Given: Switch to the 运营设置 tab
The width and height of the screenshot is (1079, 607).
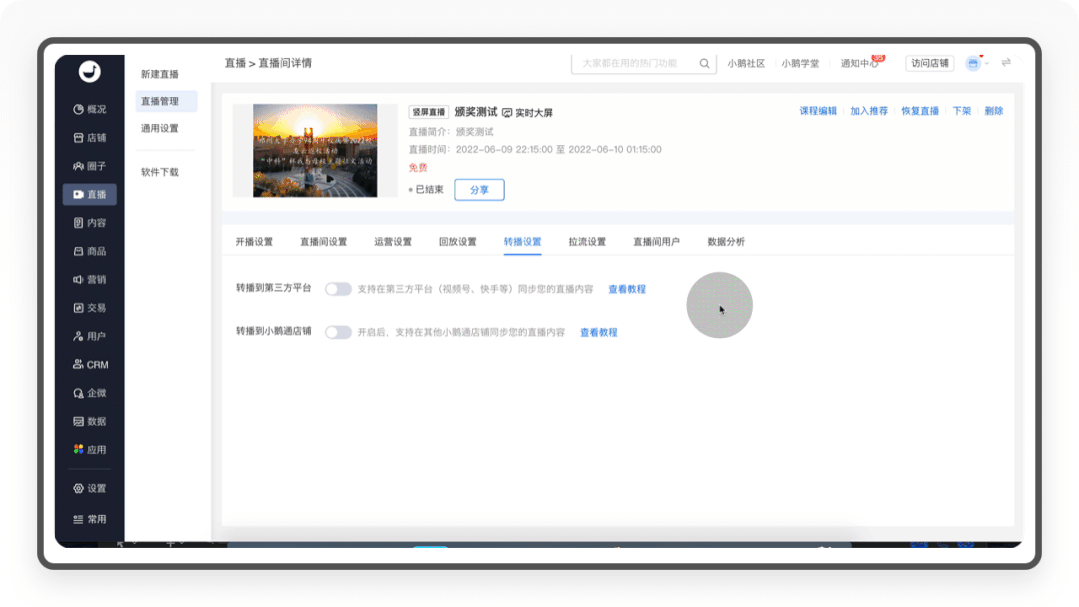Looking at the screenshot, I should click(x=393, y=242).
